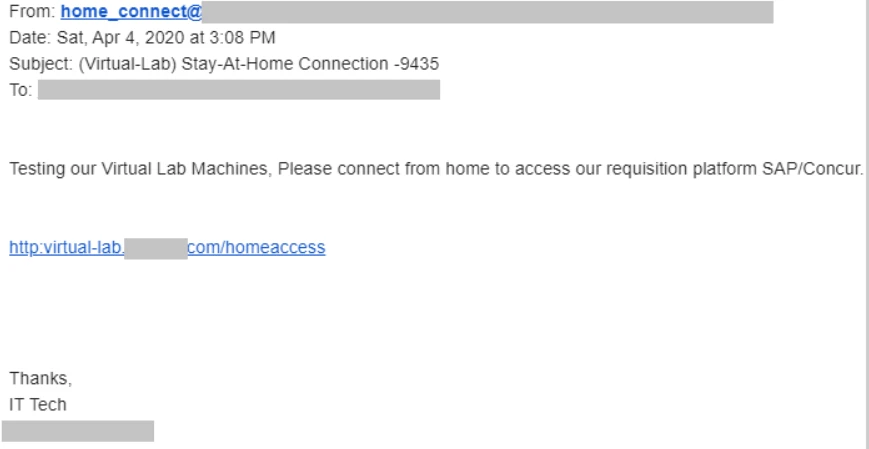Click the redacted recipient address block
This screenshot has height=449, width=869.
point(239,90)
